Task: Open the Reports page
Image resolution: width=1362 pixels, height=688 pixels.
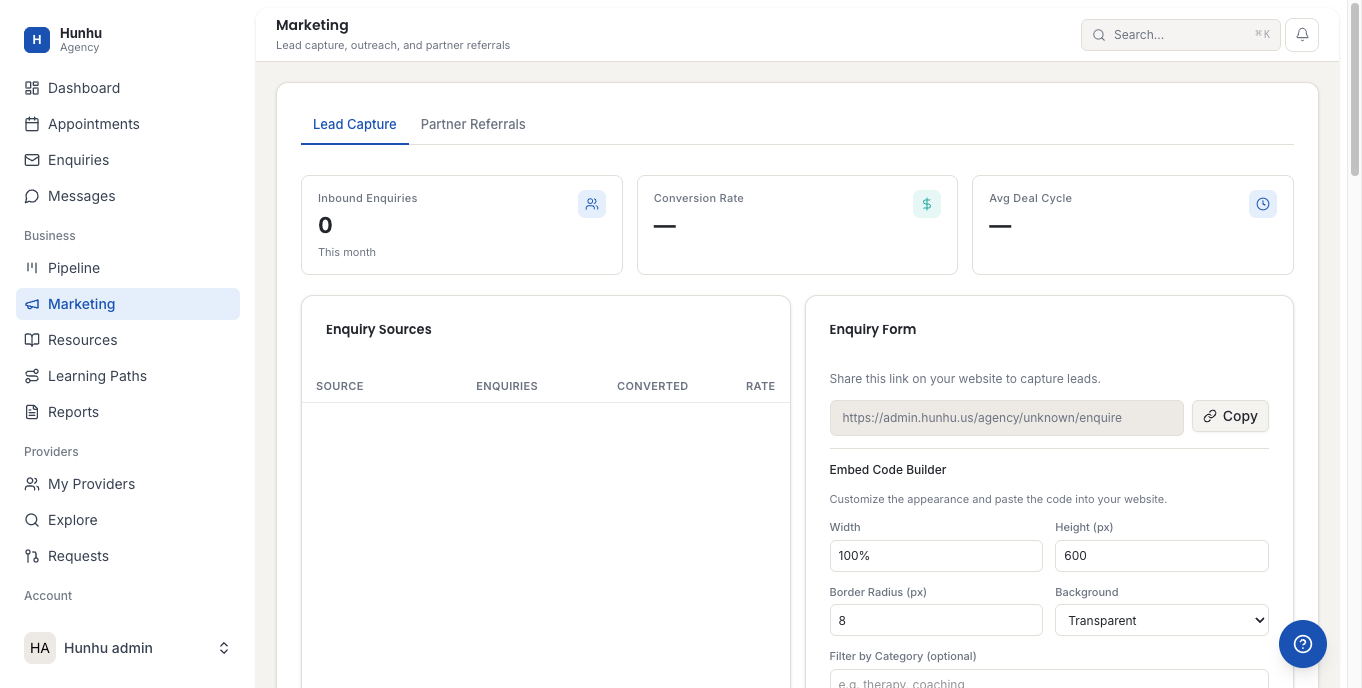Action: [x=128, y=412]
